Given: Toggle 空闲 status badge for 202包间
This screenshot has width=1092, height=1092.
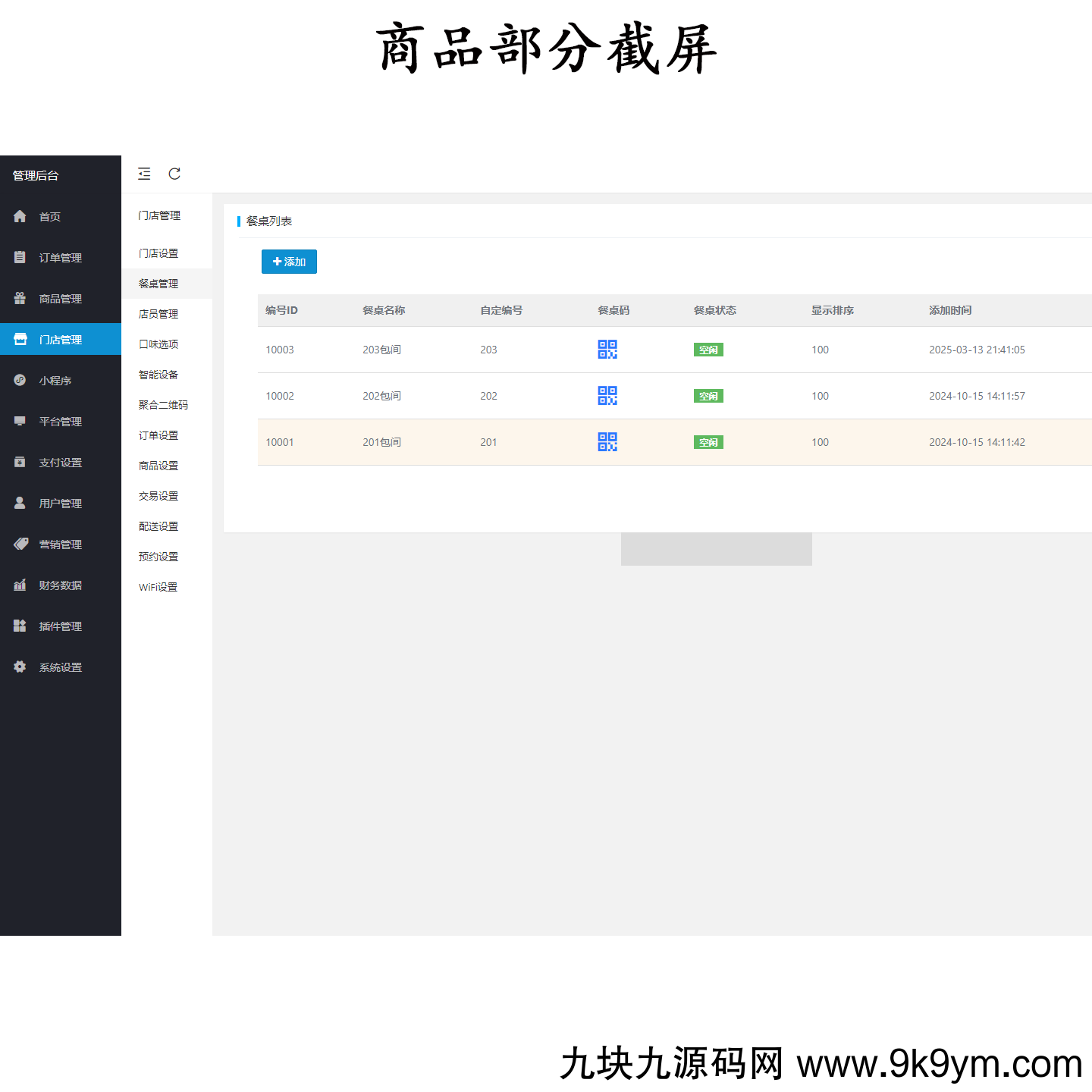Looking at the screenshot, I should 708,396.
